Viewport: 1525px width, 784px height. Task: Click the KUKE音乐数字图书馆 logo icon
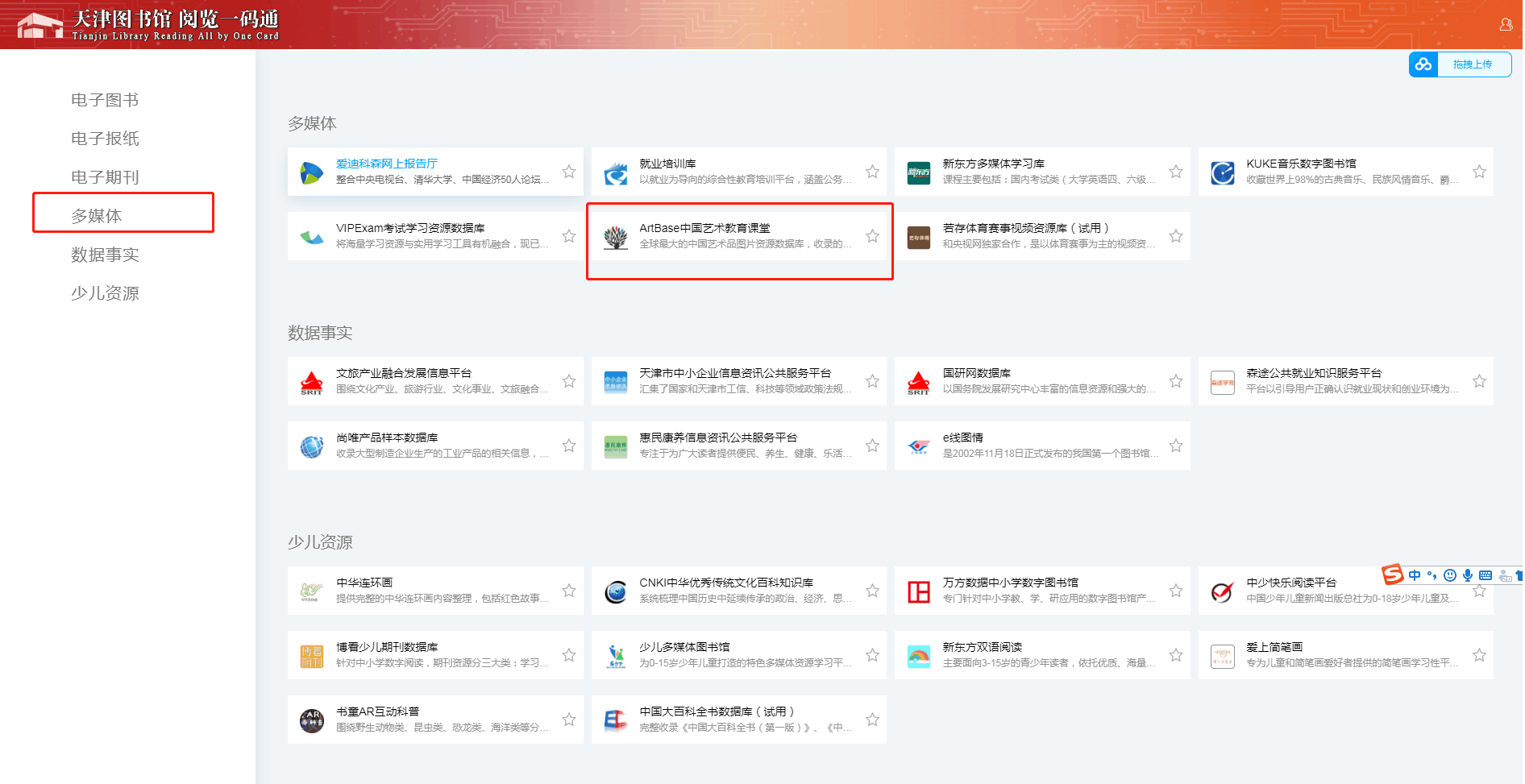coord(1222,172)
